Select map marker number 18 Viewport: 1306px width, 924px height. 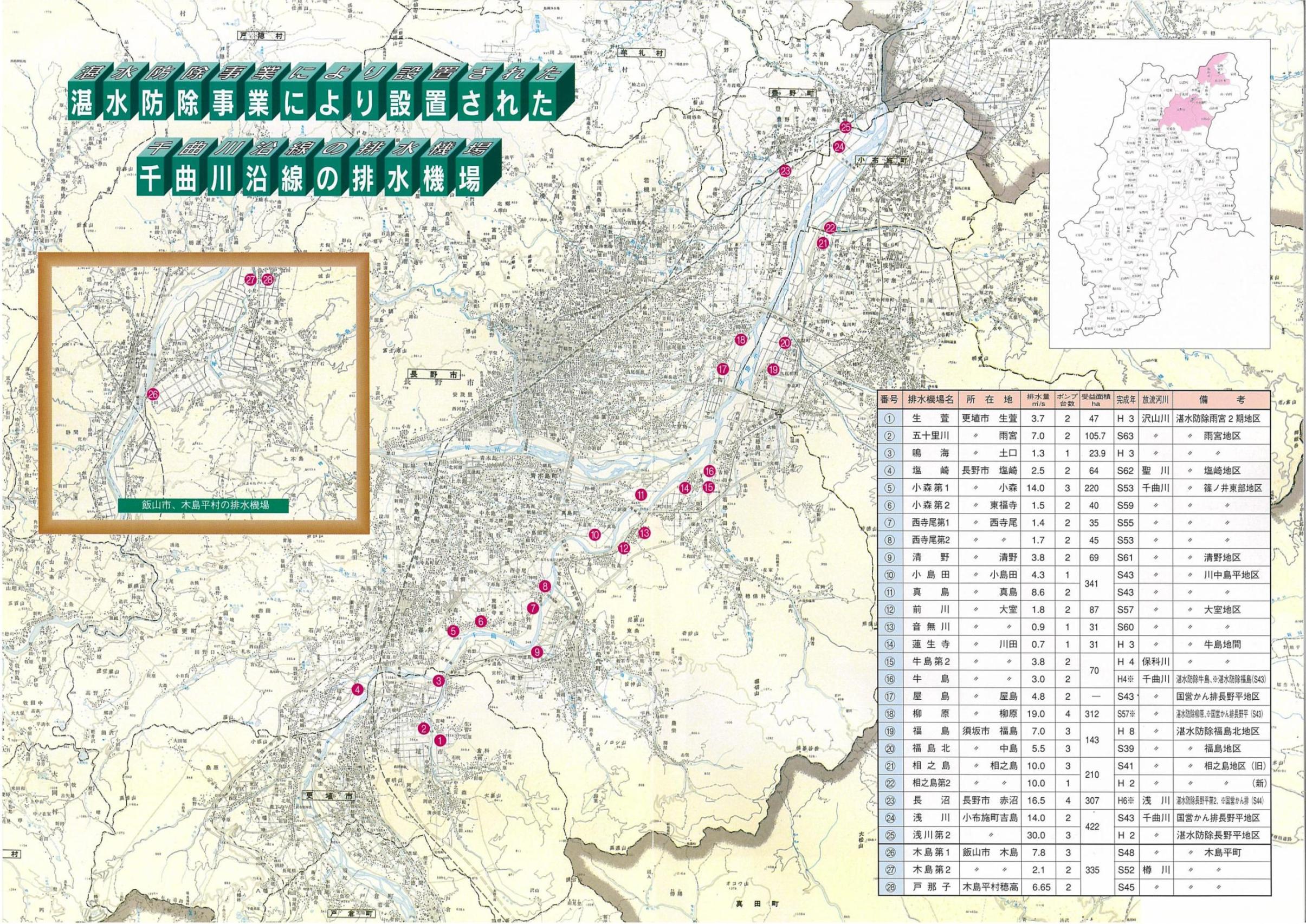click(740, 340)
